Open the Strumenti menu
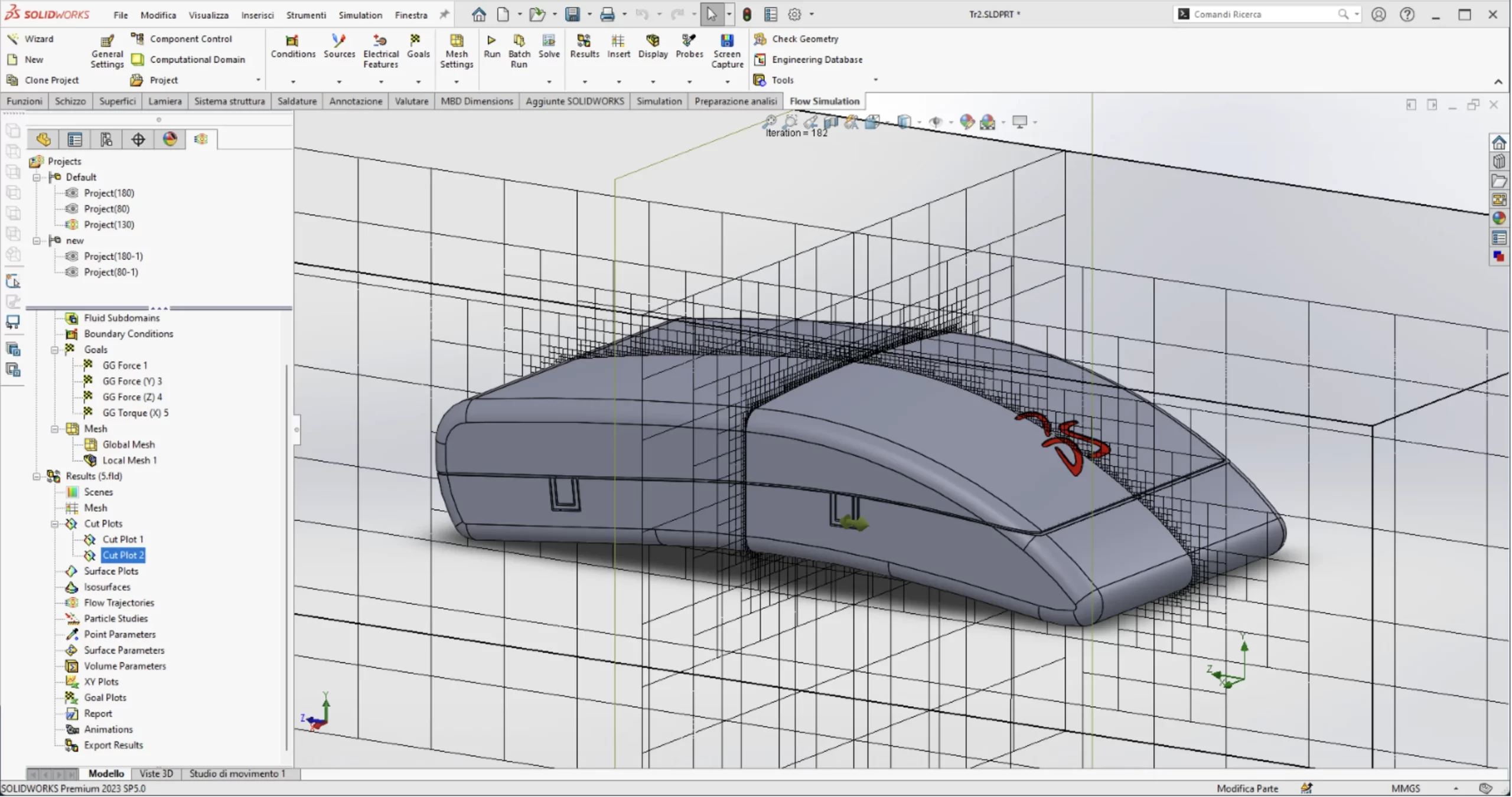The height and width of the screenshot is (797, 1512). (305, 15)
